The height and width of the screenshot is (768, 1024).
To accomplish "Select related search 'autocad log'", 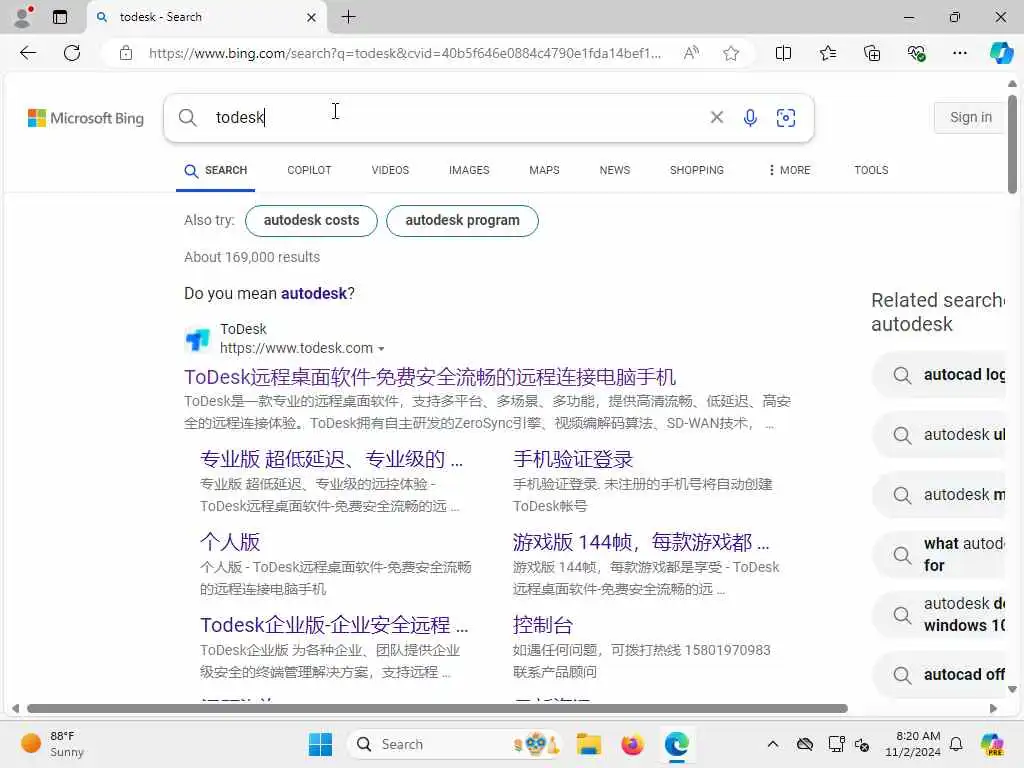I will coord(940,375).
